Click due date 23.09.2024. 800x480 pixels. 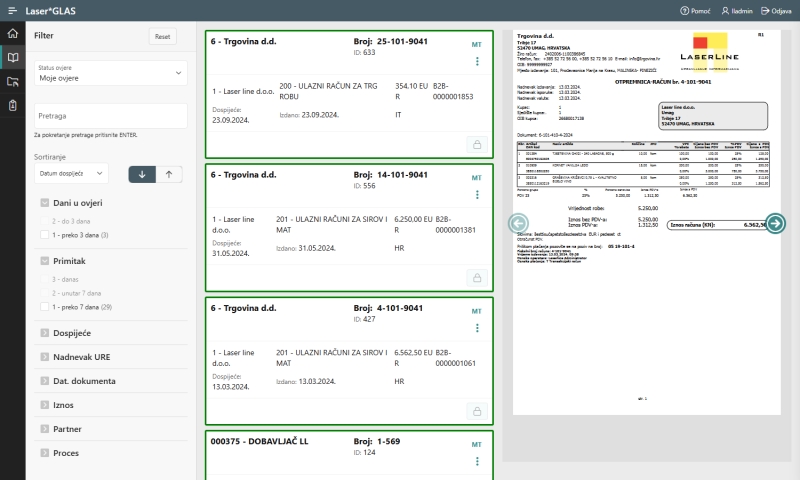point(231,120)
